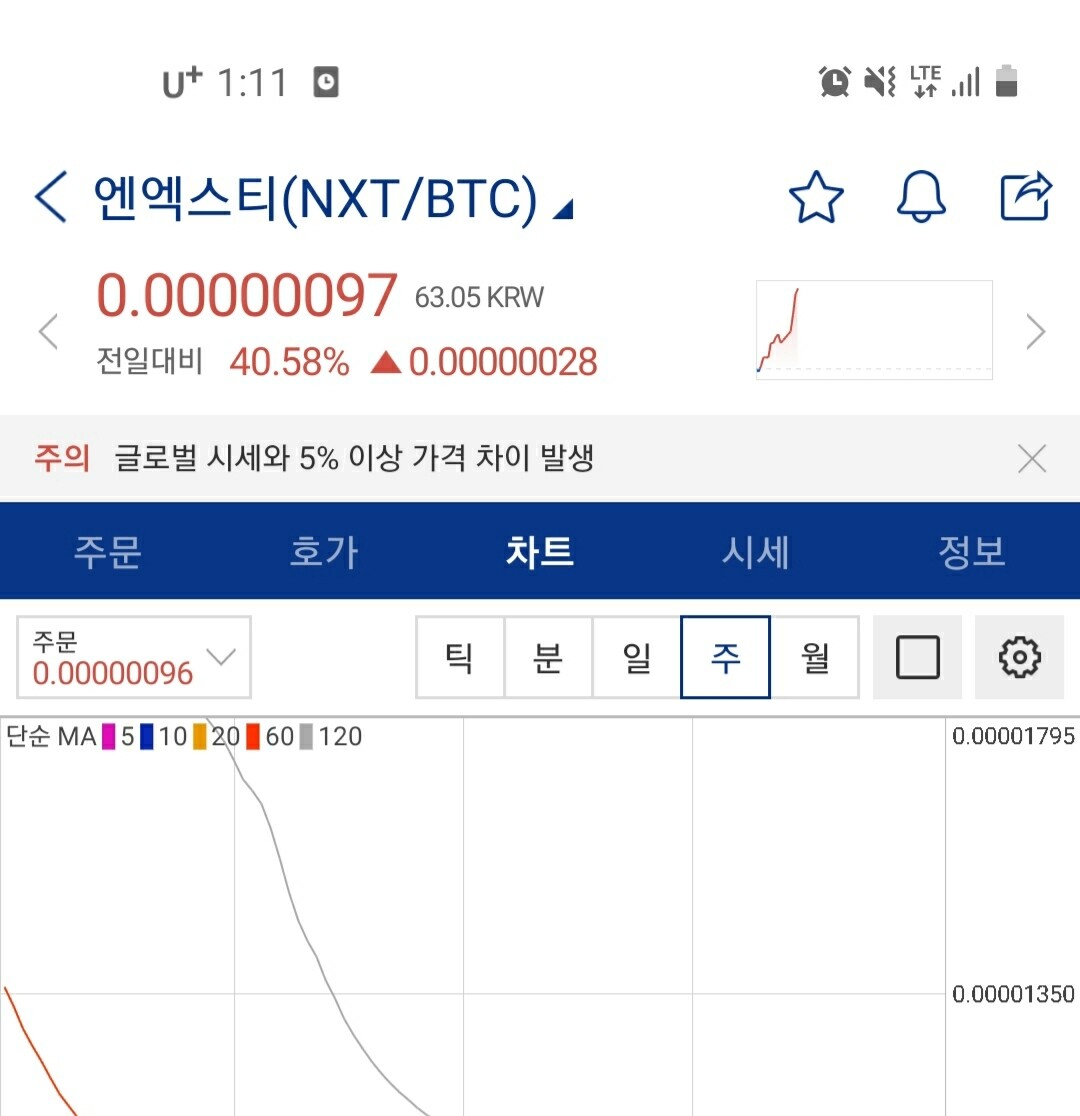This screenshot has height=1116, width=1080.
Task: Tap the mini price sparkline chart
Action: click(x=873, y=330)
